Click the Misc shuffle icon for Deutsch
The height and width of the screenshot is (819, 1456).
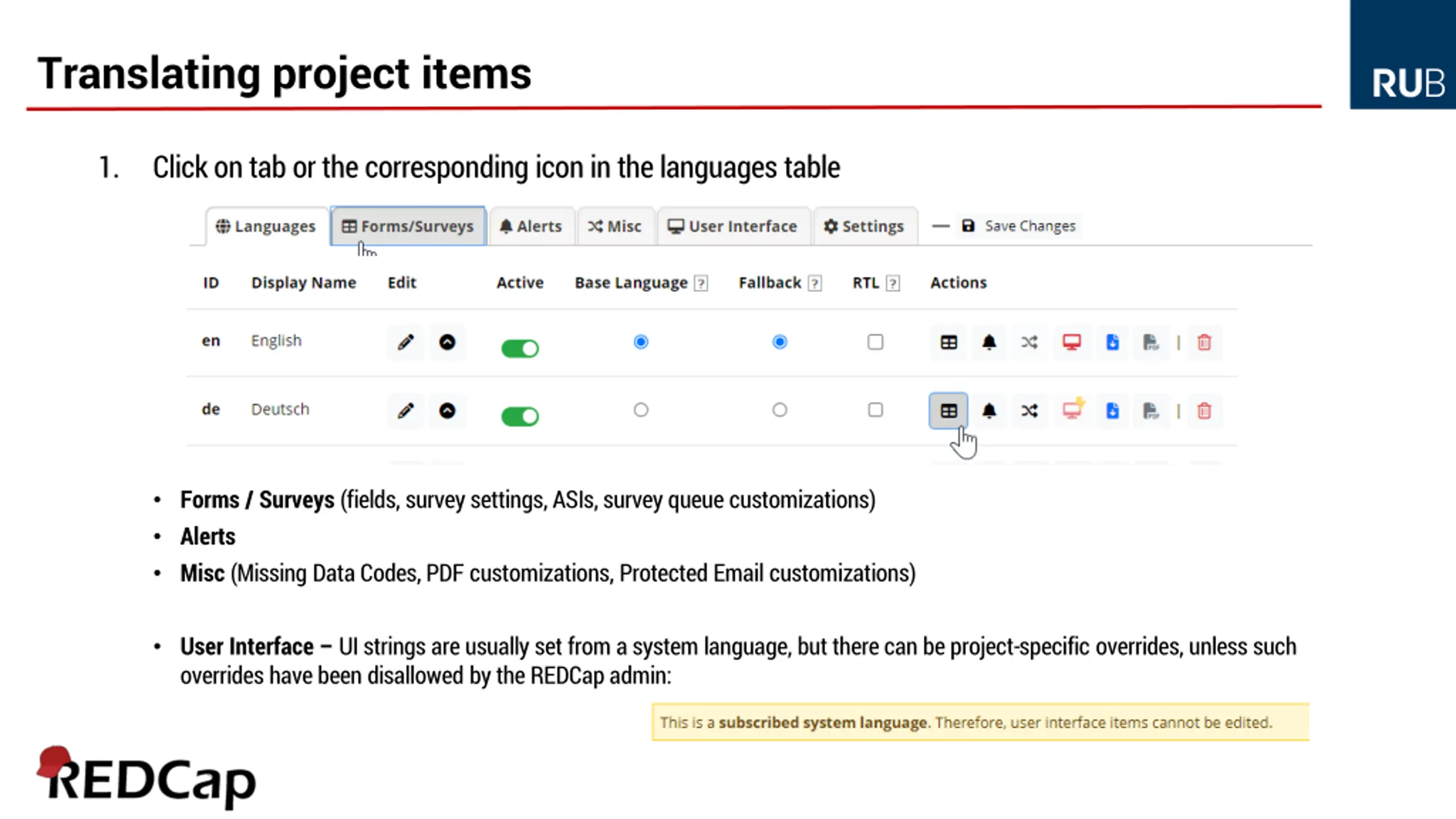1029,411
